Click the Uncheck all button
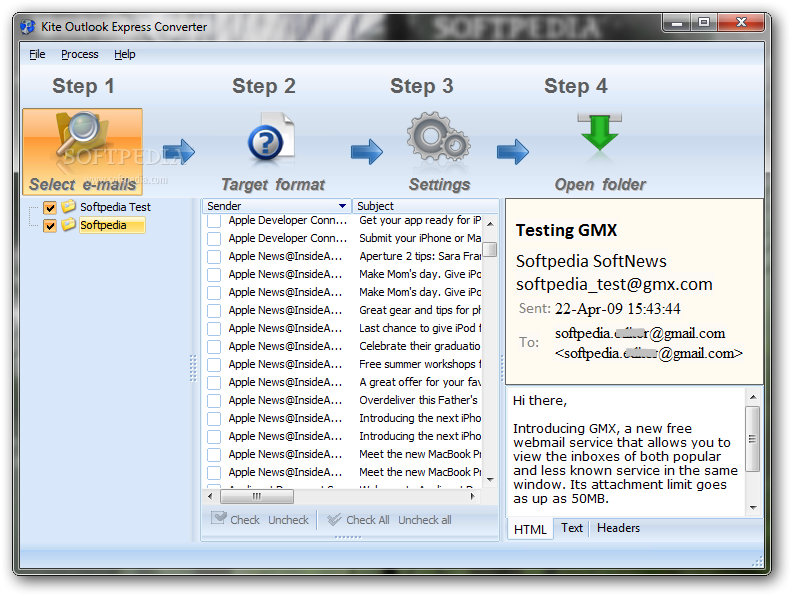792x596 pixels. click(425, 520)
